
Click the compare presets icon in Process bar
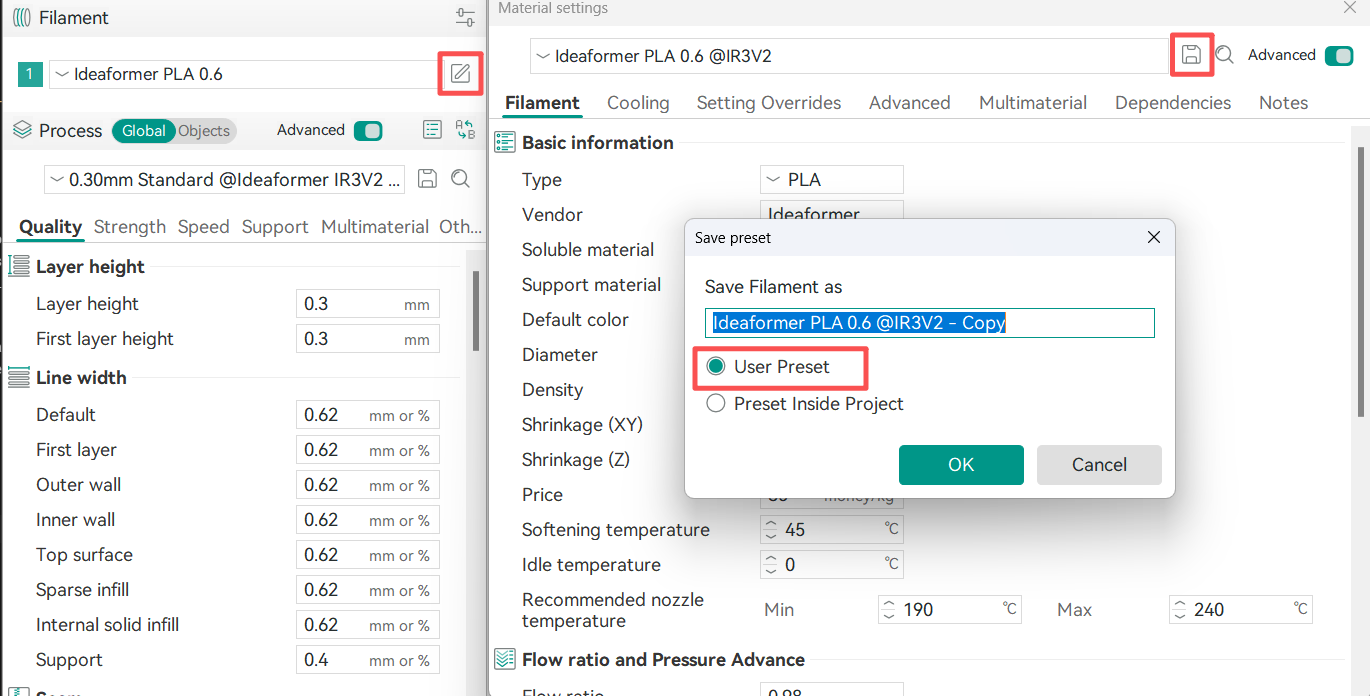465,130
